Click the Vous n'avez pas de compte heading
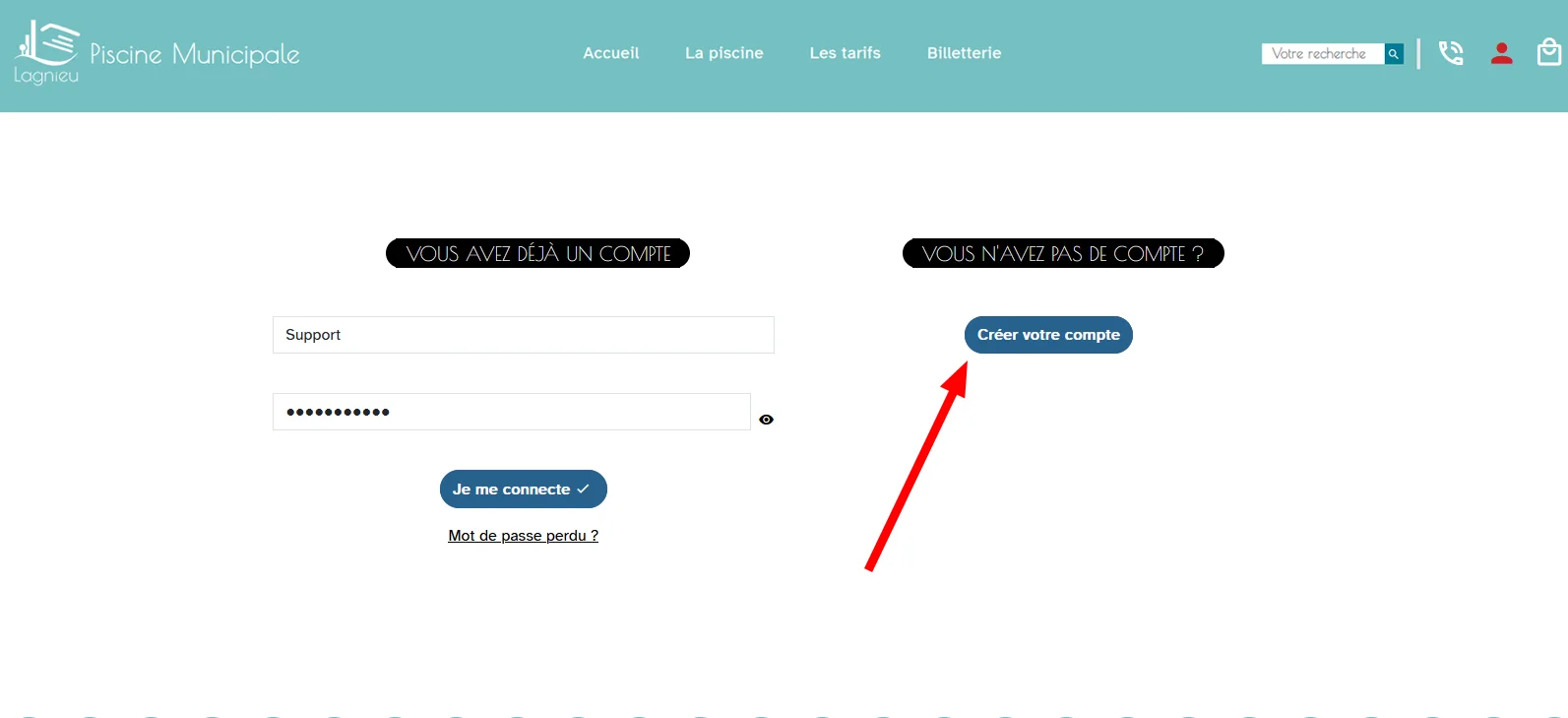1568x718 pixels. tap(1063, 253)
